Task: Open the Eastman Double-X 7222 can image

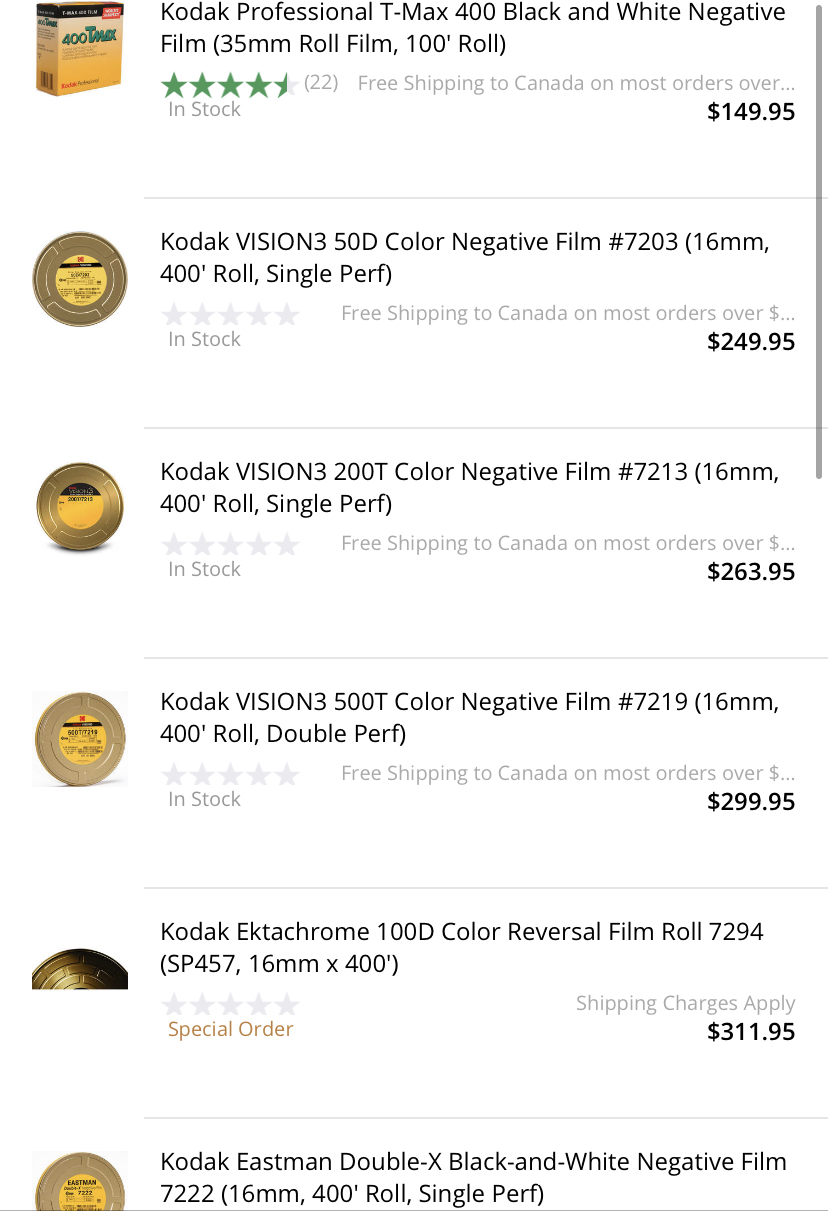Action: [x=80, y=1182]
